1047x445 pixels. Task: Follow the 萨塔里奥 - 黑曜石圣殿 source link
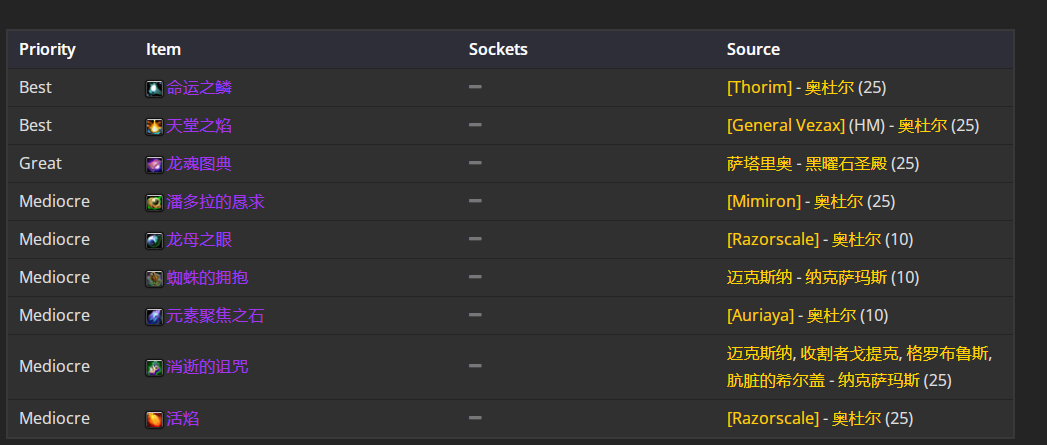tap(807, 164)
